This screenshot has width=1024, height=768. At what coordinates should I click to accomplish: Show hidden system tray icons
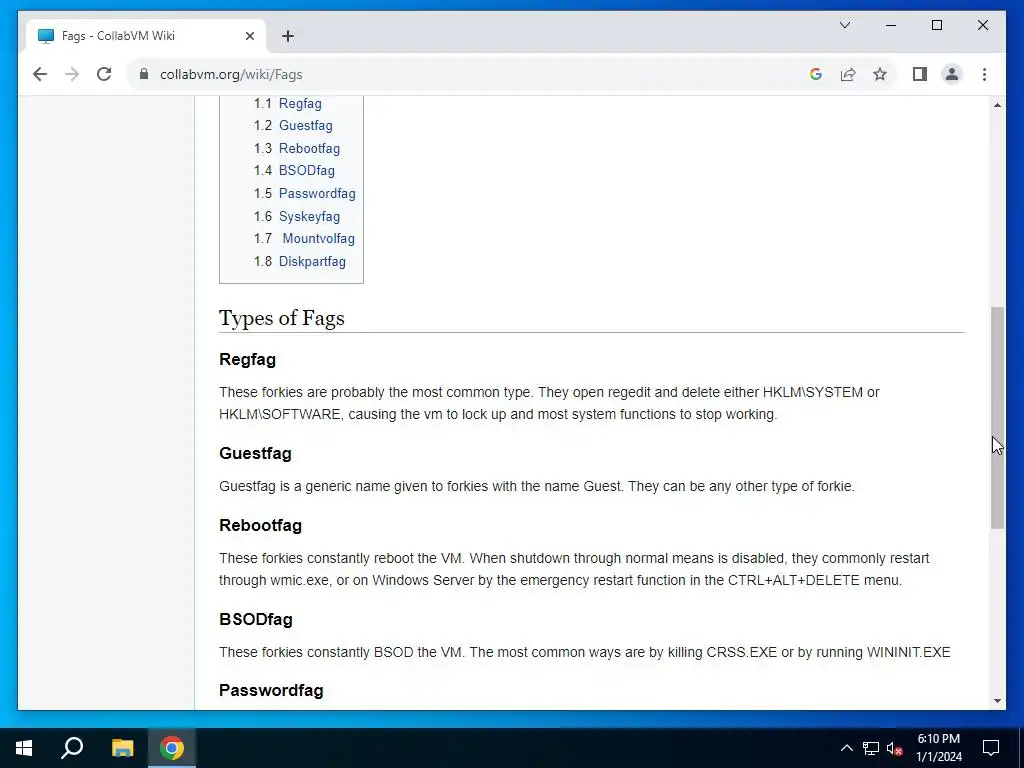coord(846,748)
